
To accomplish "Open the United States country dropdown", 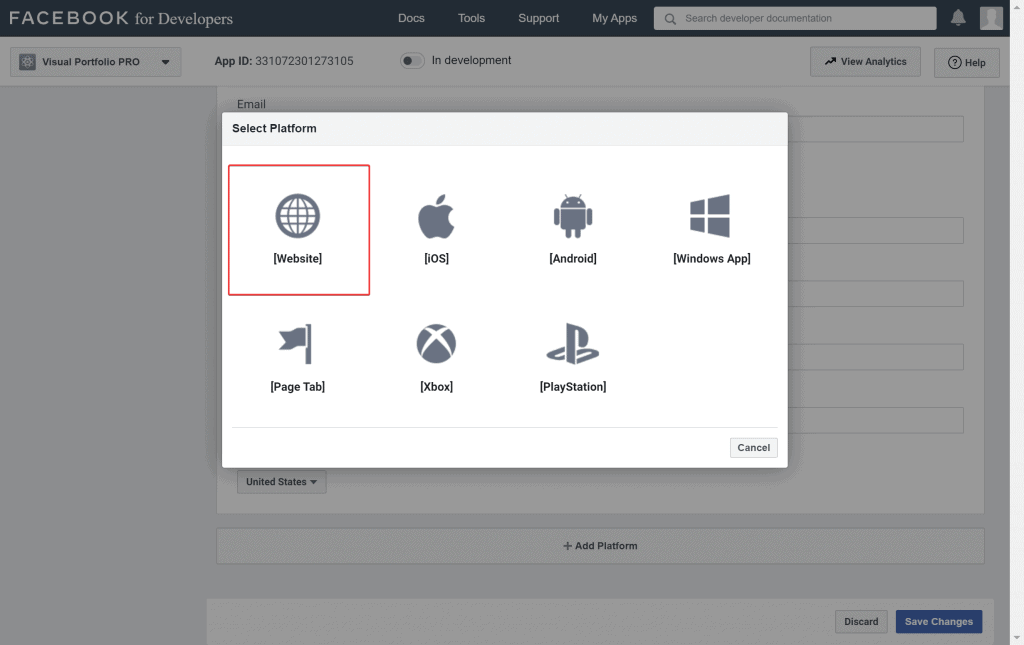I will 281,482.
